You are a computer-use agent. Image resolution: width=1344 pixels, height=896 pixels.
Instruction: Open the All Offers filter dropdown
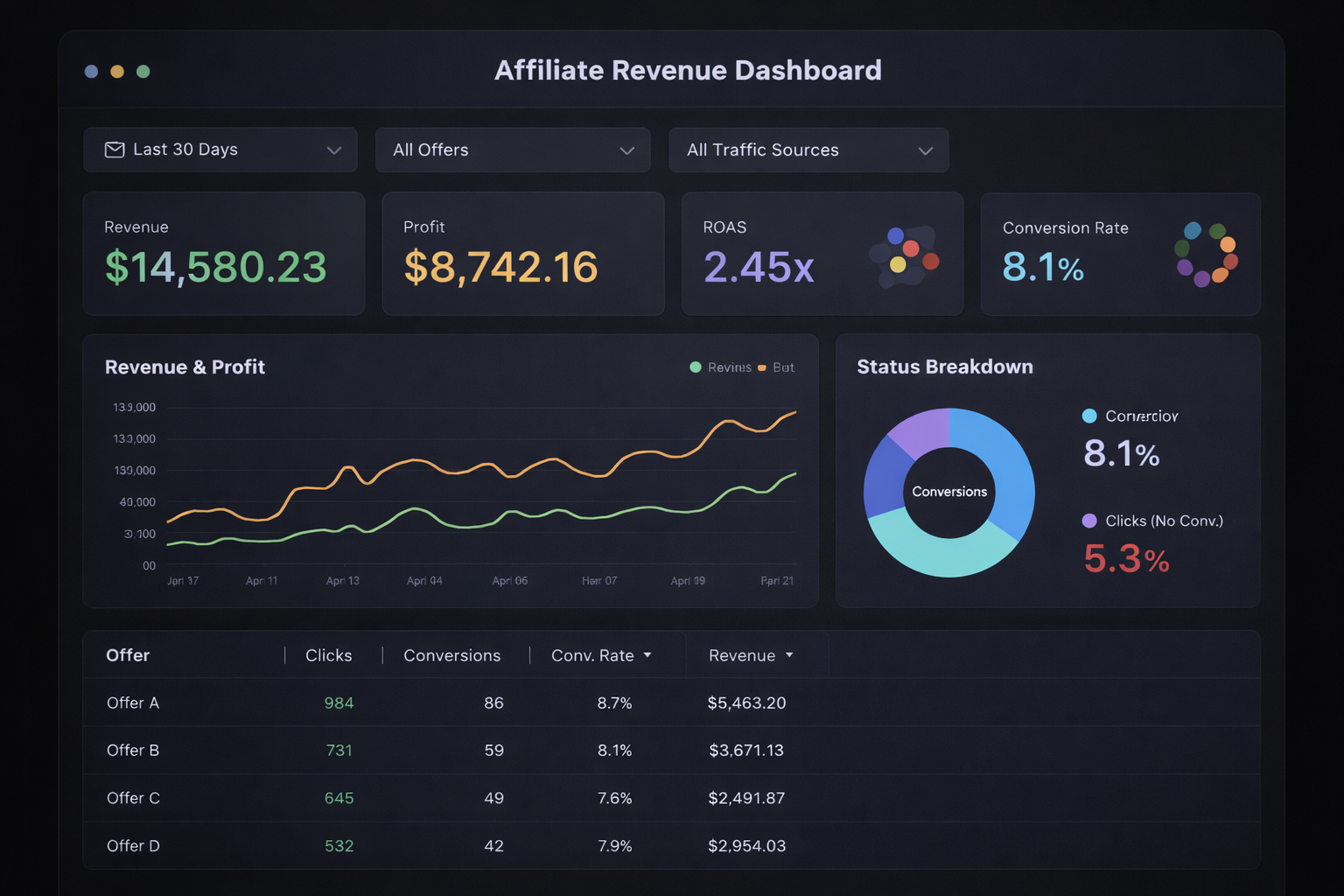click(513, 150)
